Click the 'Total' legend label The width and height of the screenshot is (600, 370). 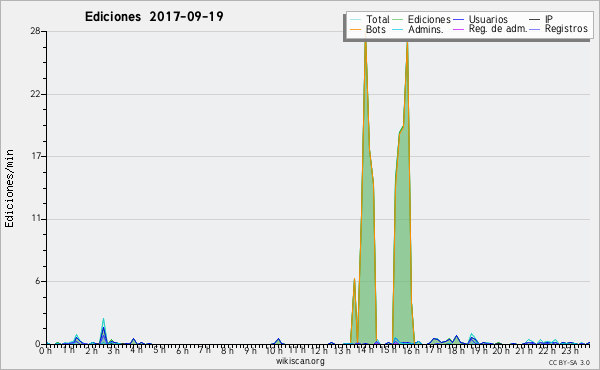(377, 19)
